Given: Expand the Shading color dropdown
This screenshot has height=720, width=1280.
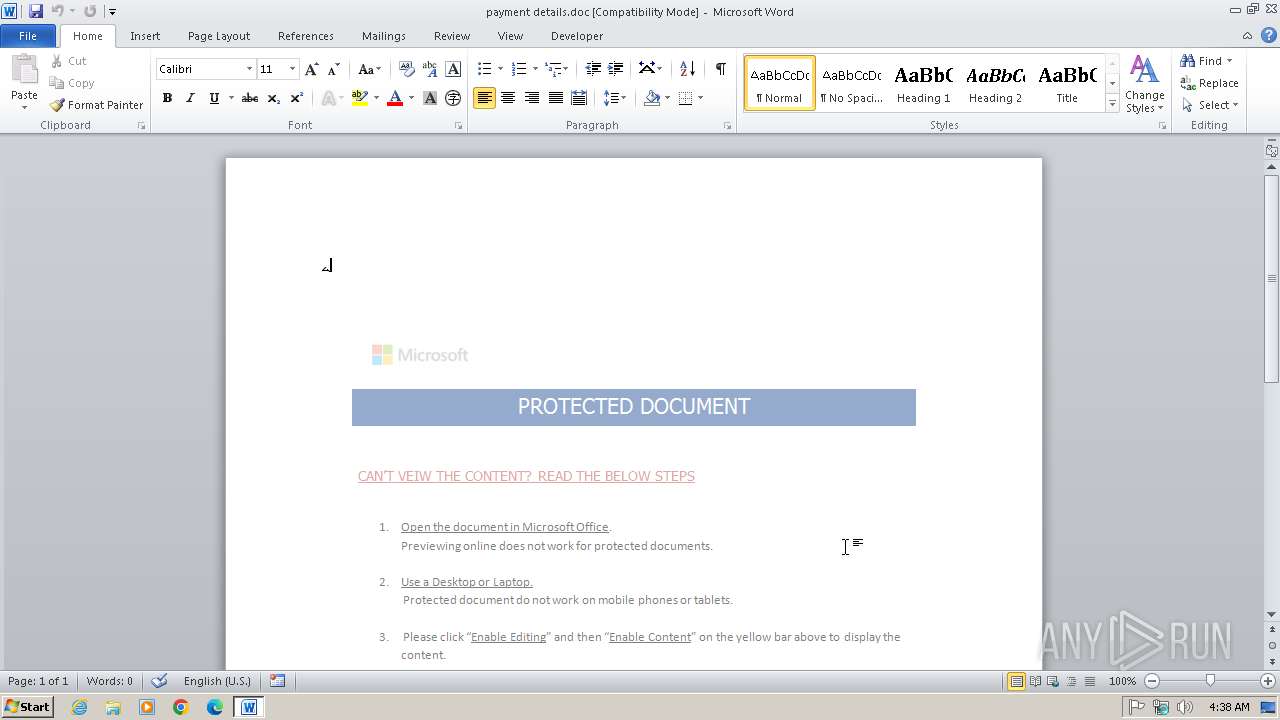Looking at the screenshot, I should coord(667,98).
